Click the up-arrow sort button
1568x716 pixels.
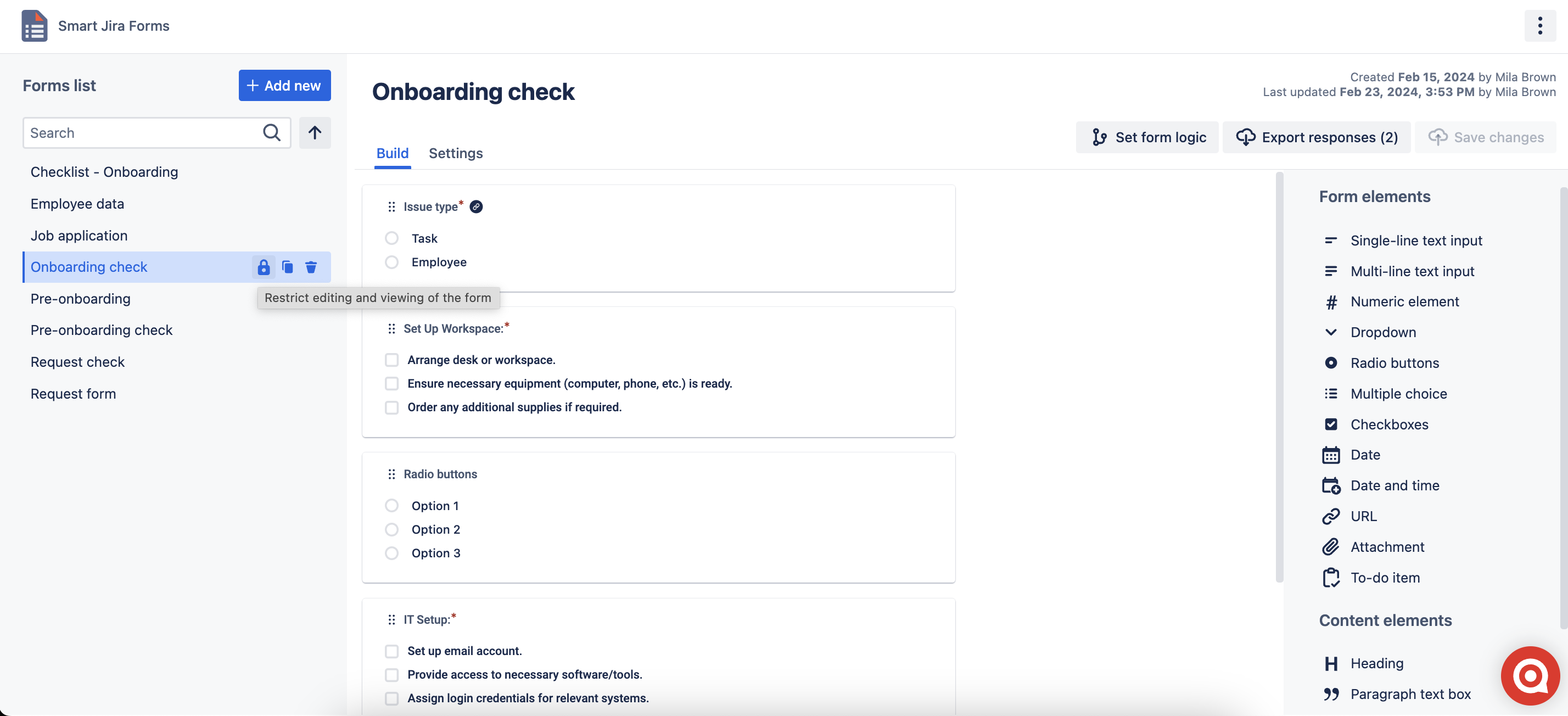315,133
